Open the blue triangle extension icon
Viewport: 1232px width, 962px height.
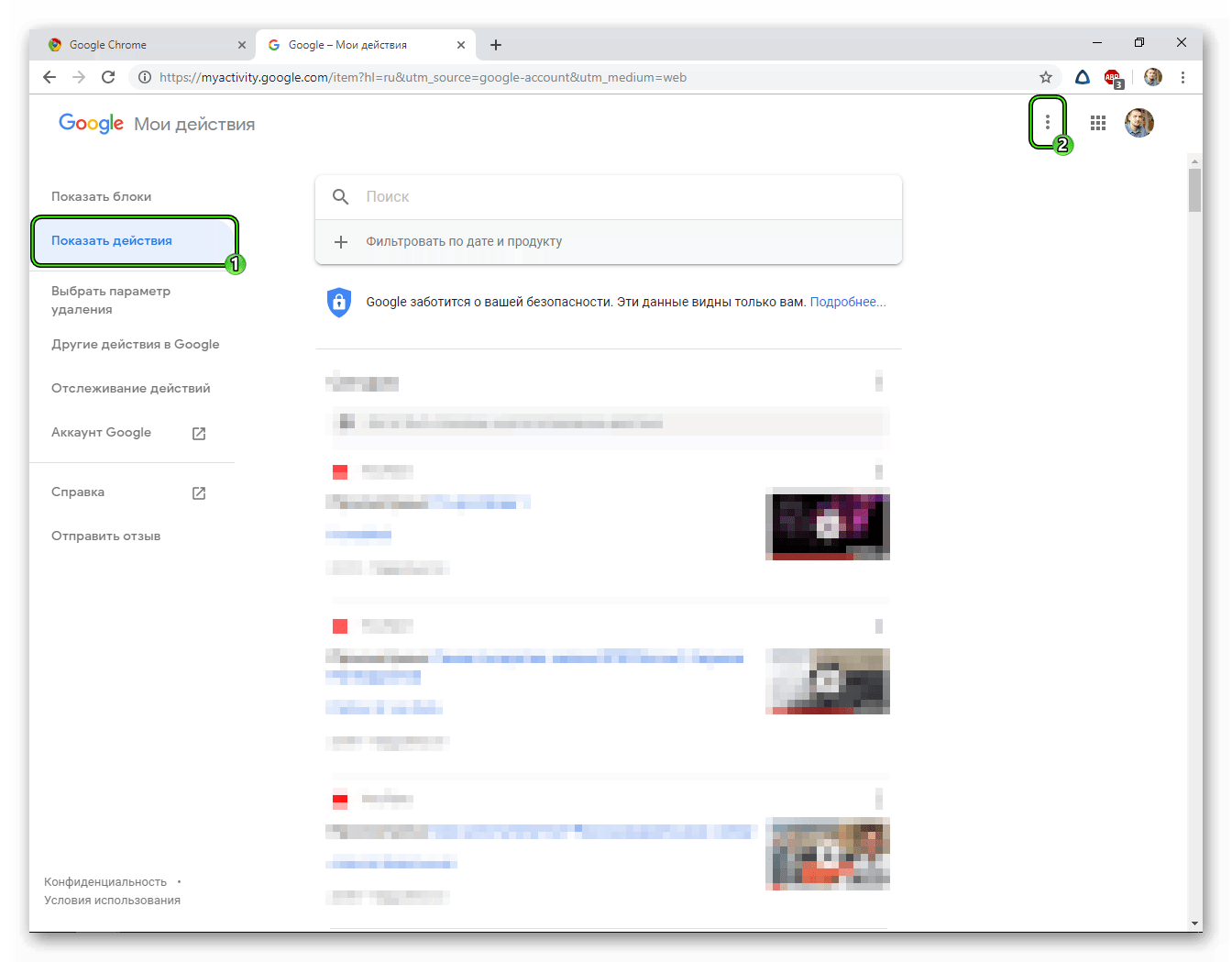1083,77
